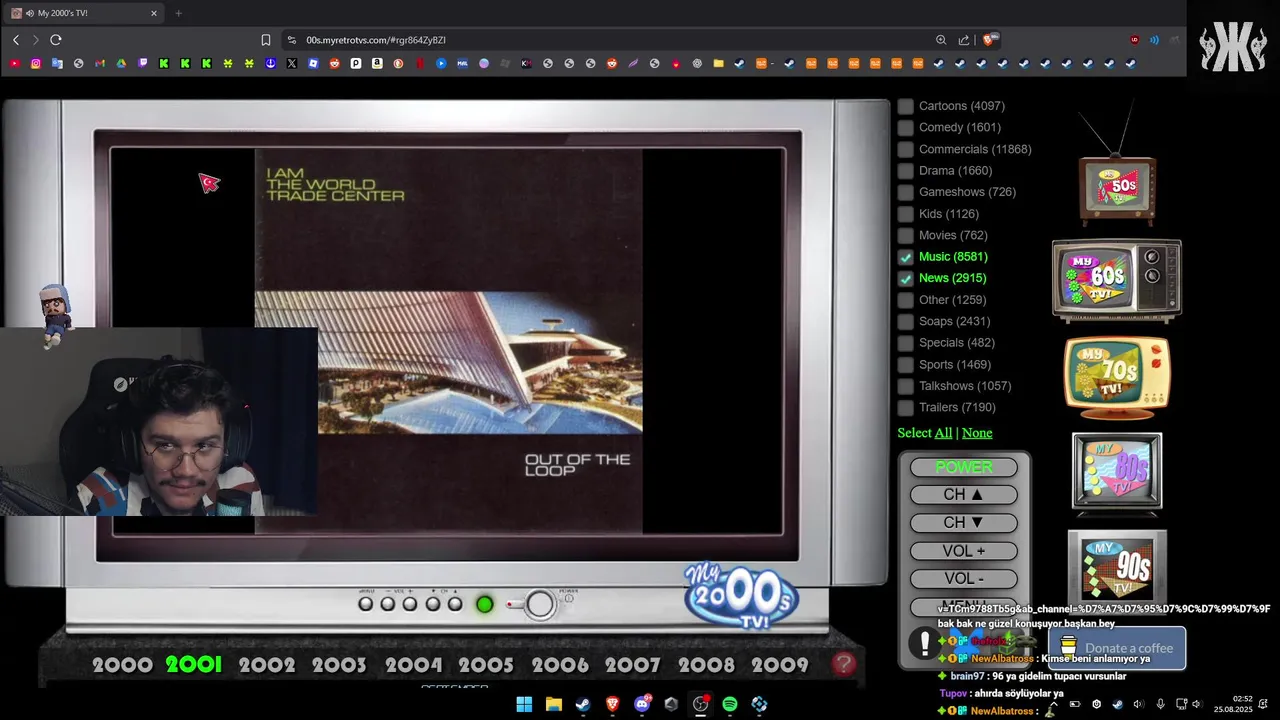Click the CH ▼ channel down button
This screenshot has height=720, width=1280.
[x=964, y=523]
